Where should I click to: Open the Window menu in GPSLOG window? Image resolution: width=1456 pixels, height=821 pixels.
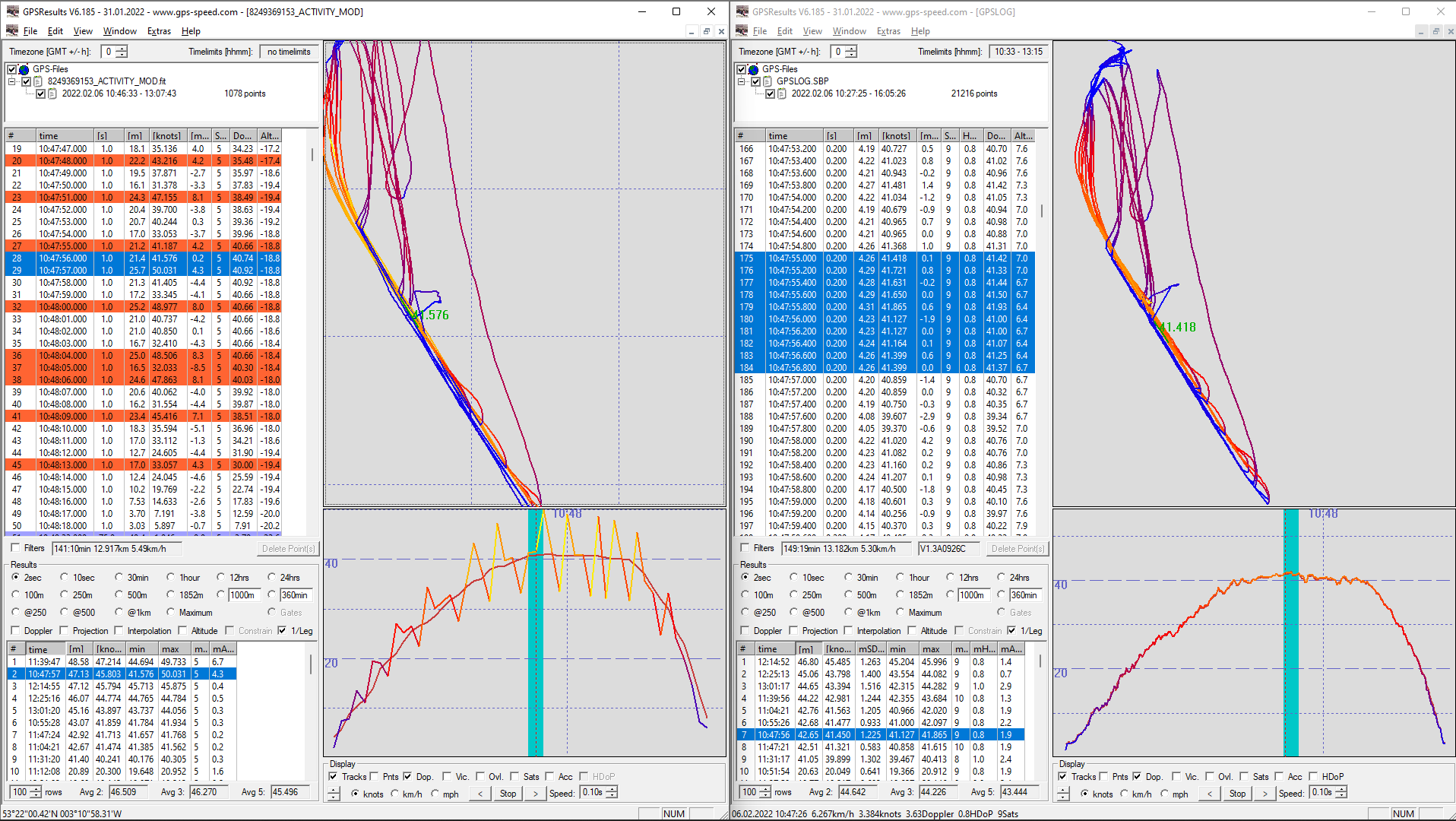point(849,31)
